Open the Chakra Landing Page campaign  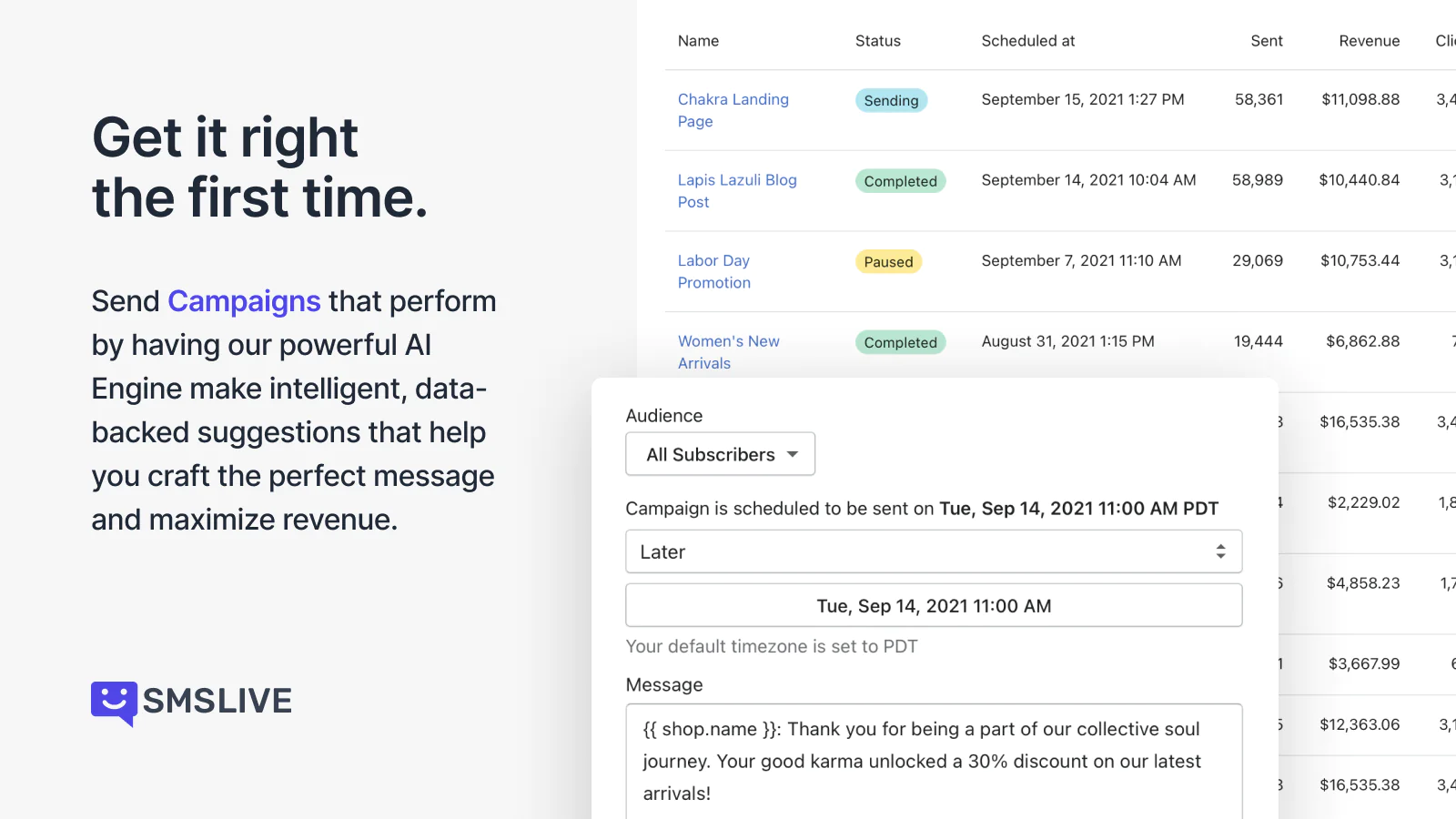pos(733,110)
